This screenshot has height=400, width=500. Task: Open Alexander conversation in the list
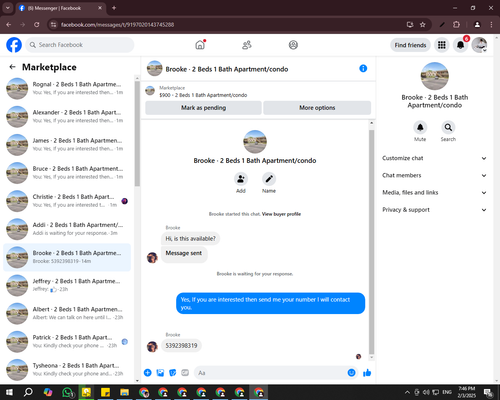coord(67,117)
